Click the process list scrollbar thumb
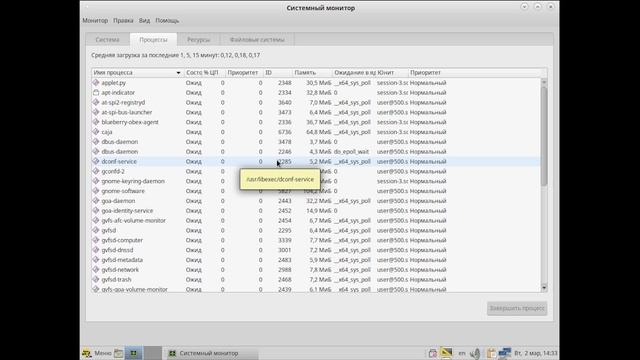Screen dimensions: 640x360 [544, 137]
